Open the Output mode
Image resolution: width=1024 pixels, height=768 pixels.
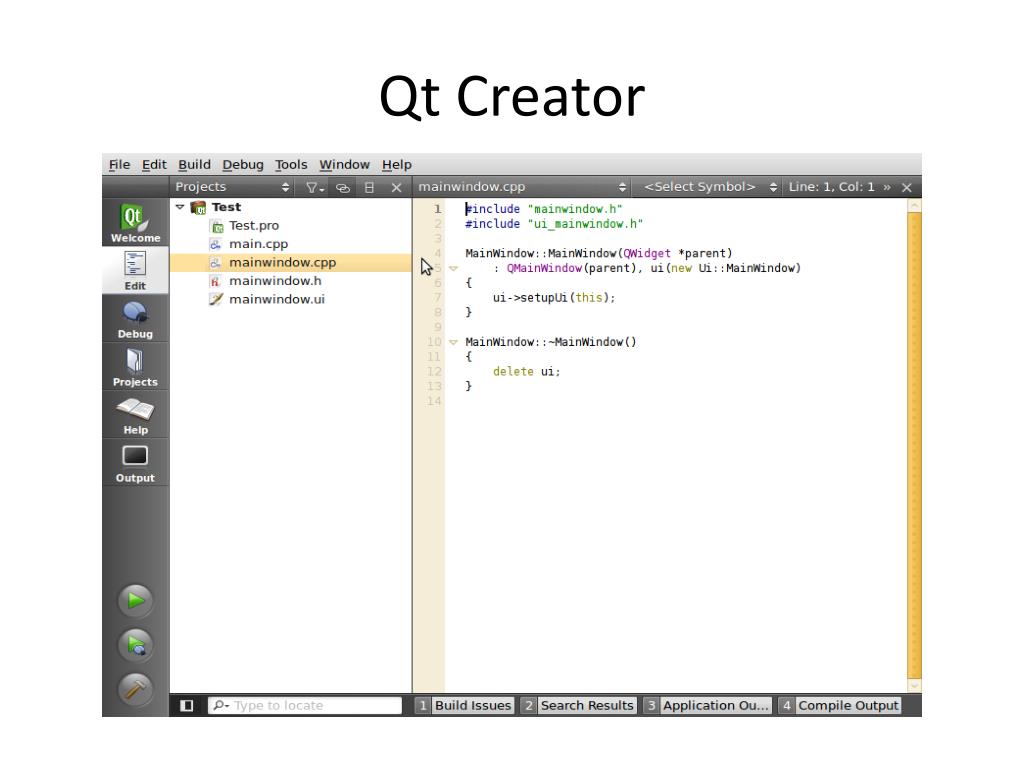pos(135,462)
